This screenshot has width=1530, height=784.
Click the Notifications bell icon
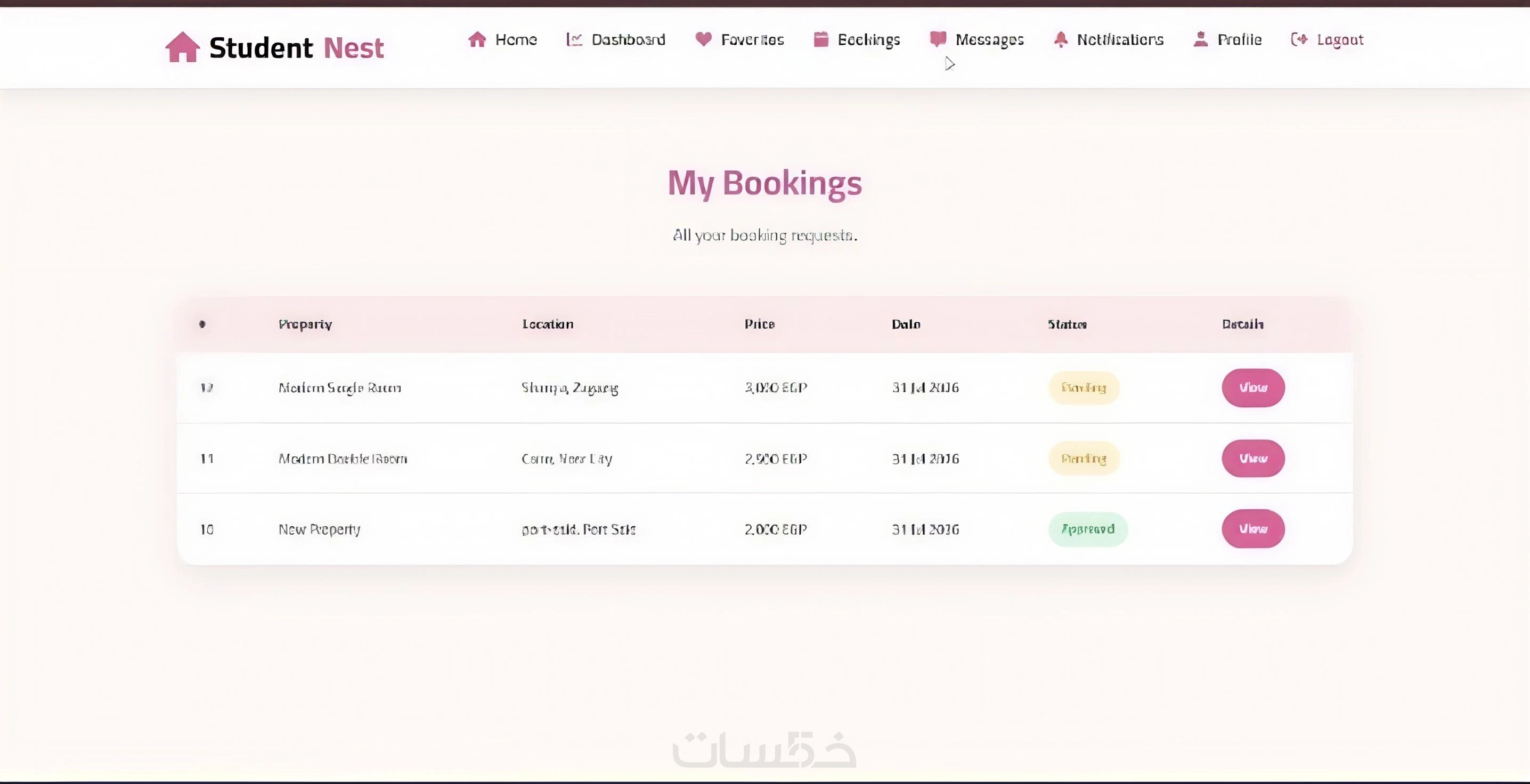(x=1060, y=39)
